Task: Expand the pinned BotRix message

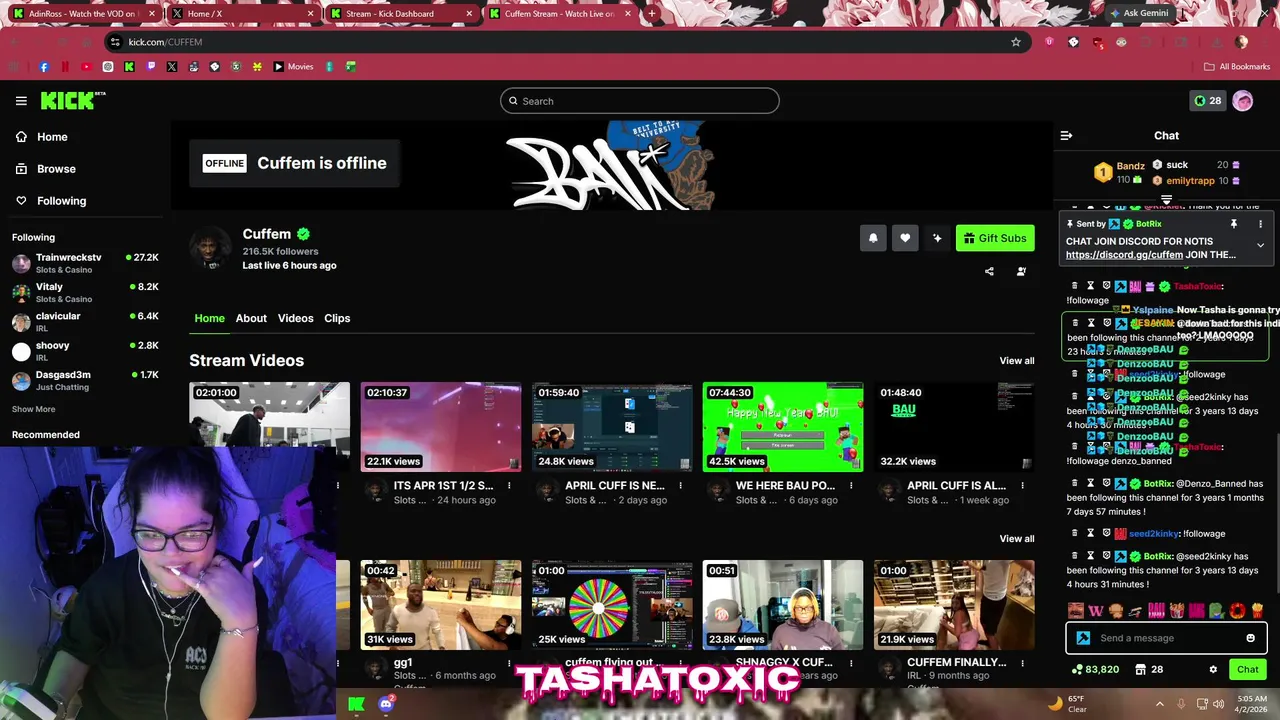Action: (x=1260, y=245)
